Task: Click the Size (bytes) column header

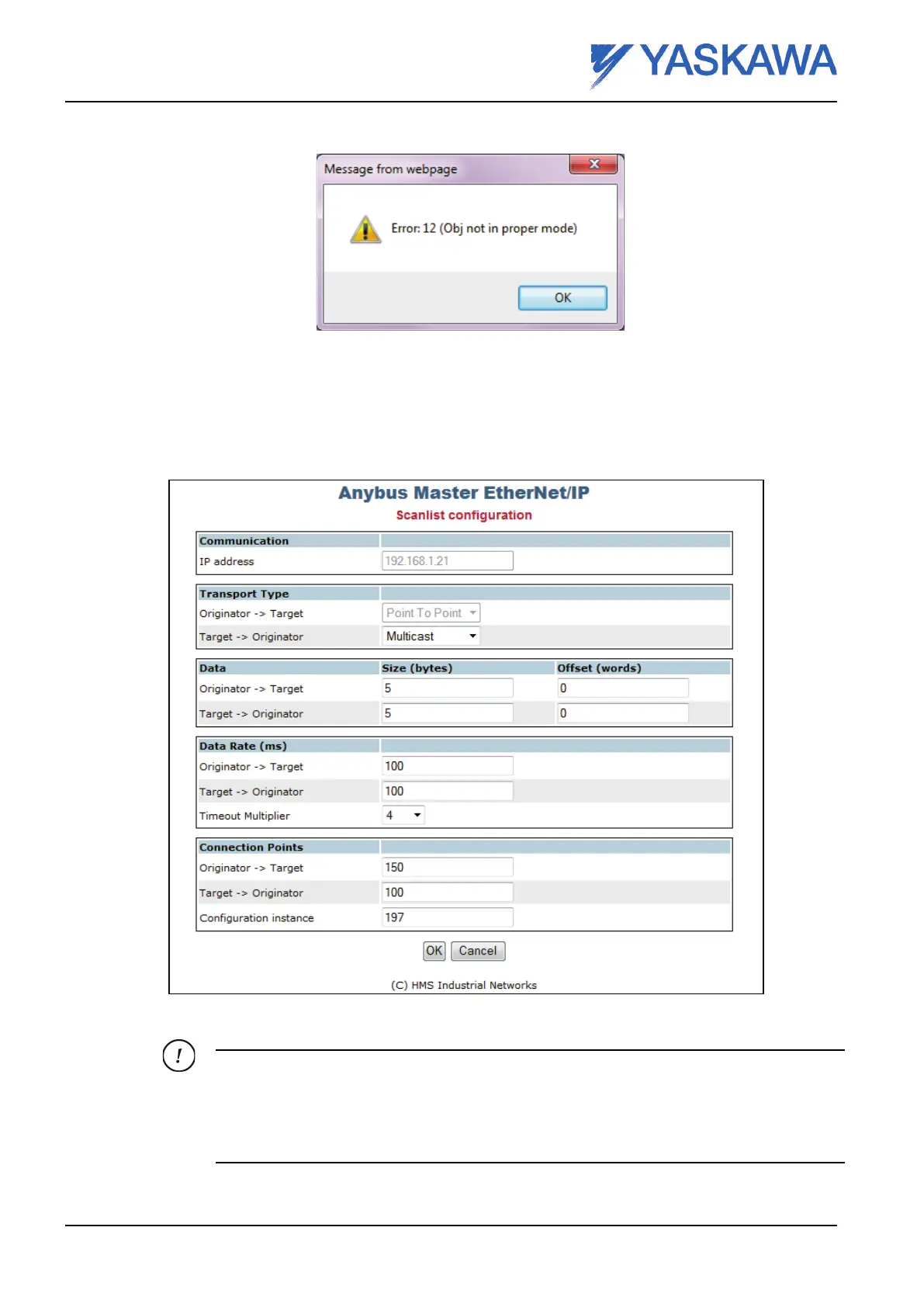Action: click(x=417, y=668)
